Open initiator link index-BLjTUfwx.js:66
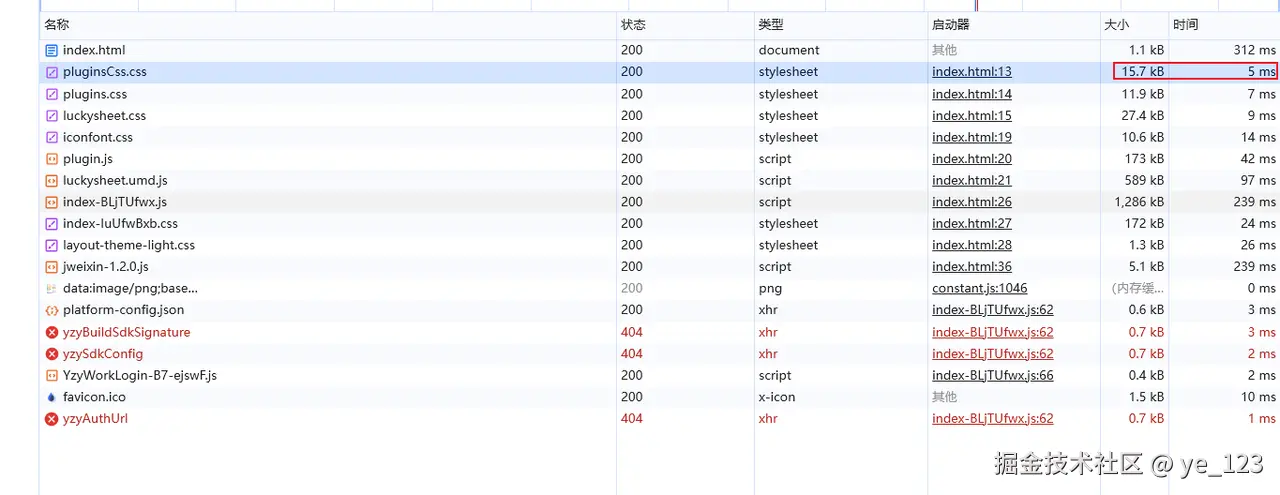The image size is (1280, 495). [993, 375]
